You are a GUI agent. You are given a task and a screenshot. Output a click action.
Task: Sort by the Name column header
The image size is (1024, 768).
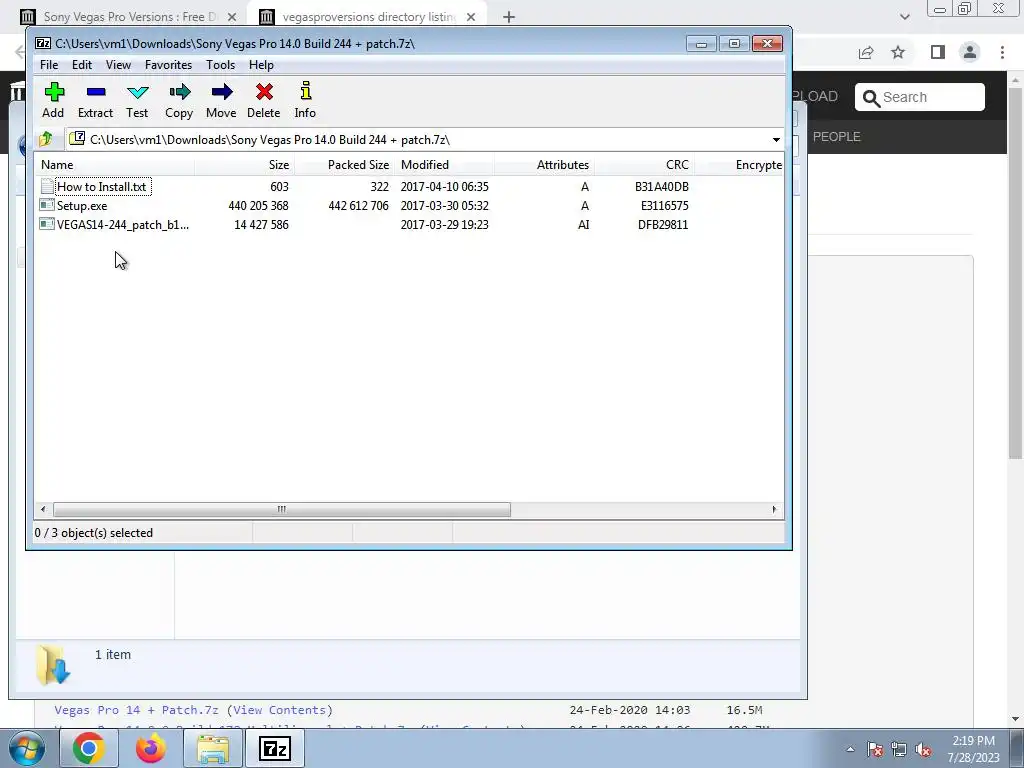(114, 165)
